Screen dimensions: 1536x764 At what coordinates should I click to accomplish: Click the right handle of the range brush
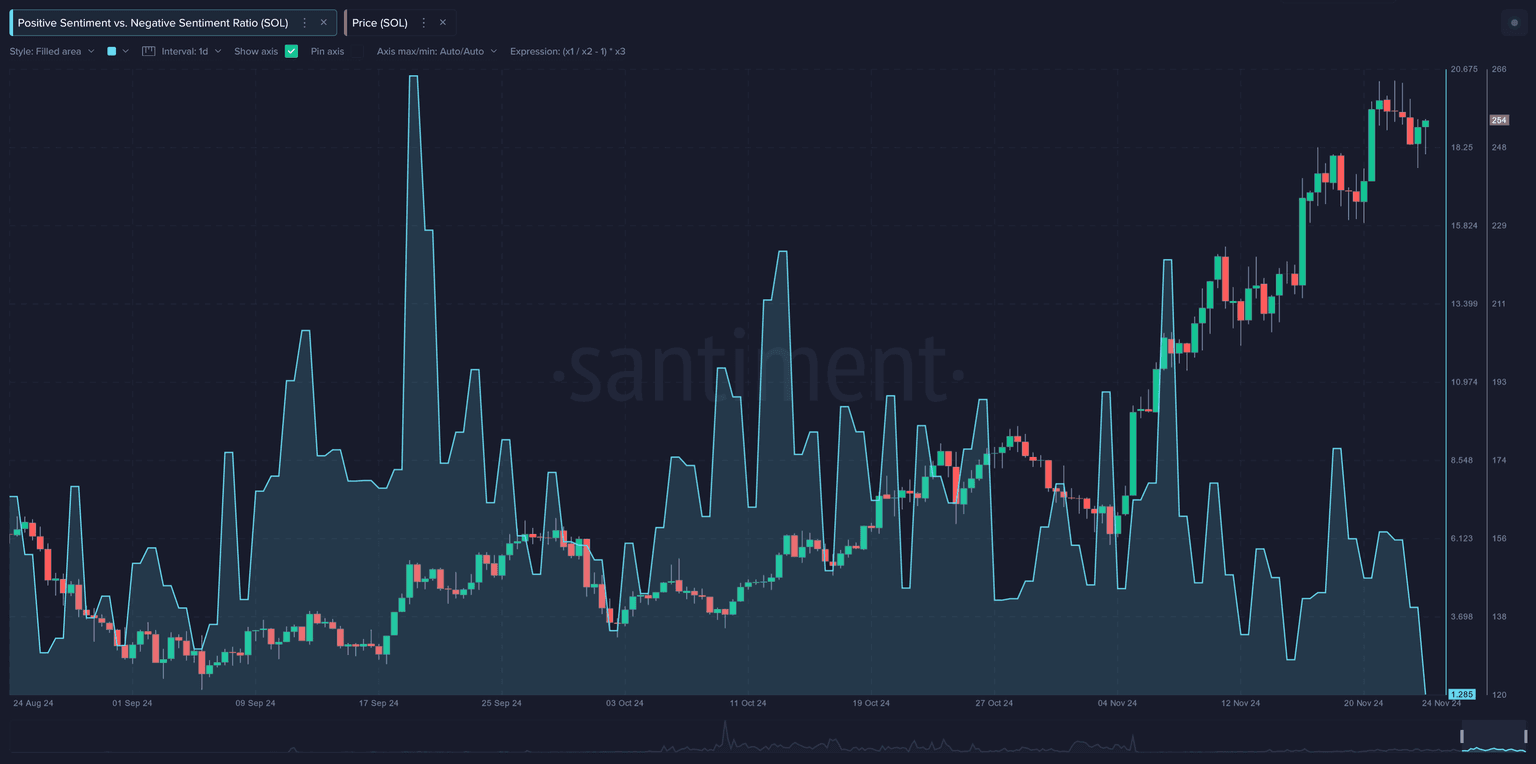click(x=1528, y=738)
